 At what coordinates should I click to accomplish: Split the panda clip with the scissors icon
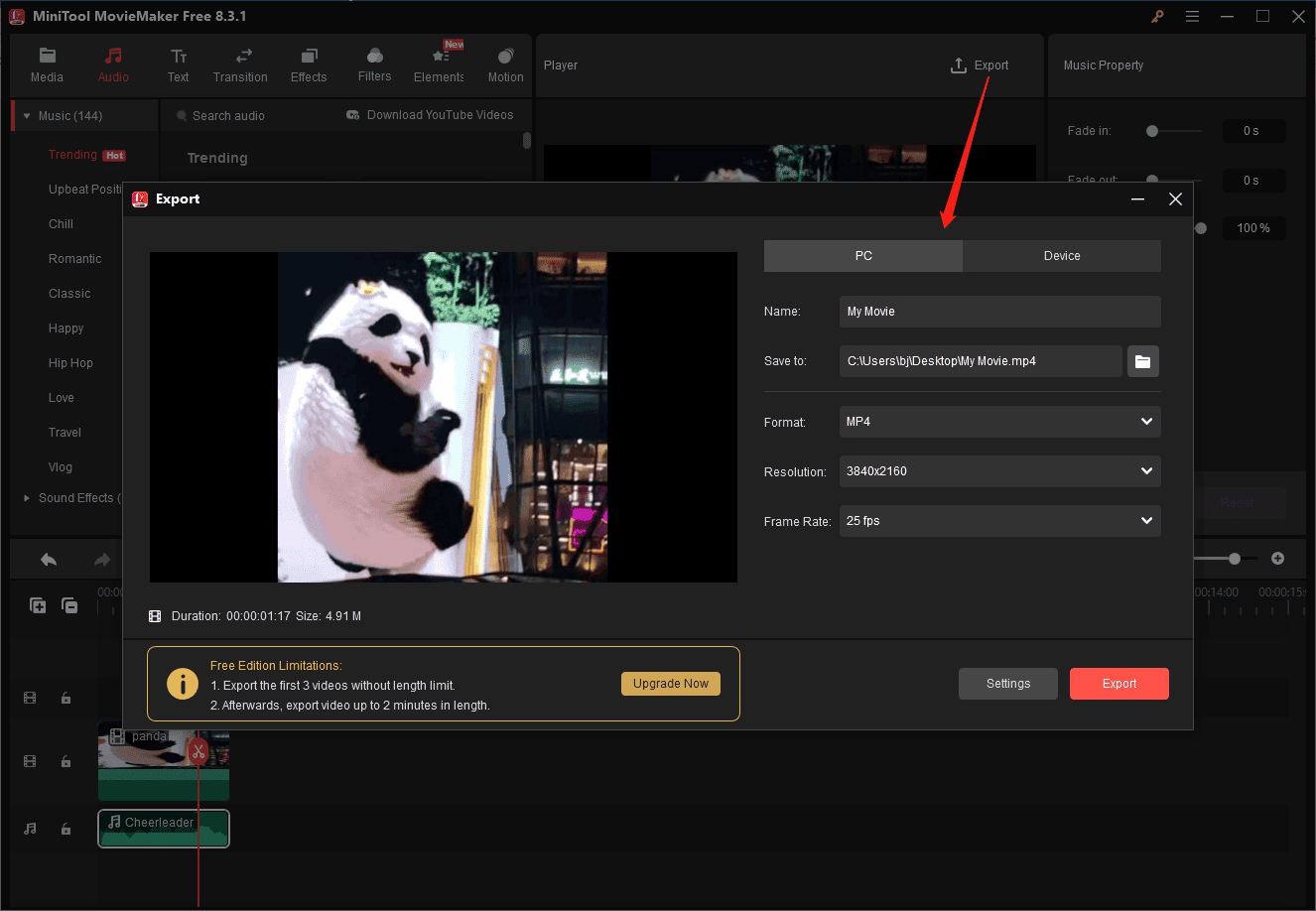(x=198, y=751)
